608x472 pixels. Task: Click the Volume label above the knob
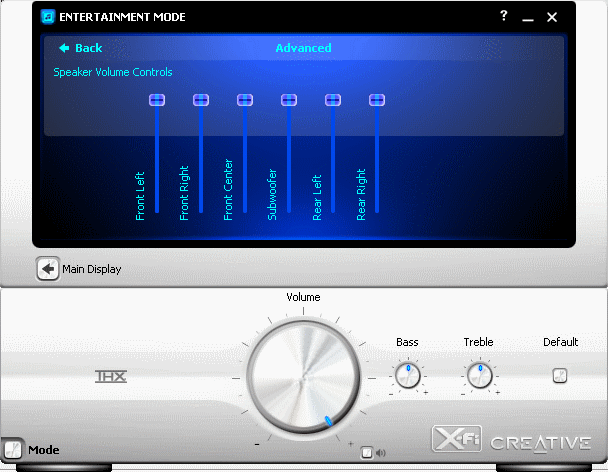(303, 297)
